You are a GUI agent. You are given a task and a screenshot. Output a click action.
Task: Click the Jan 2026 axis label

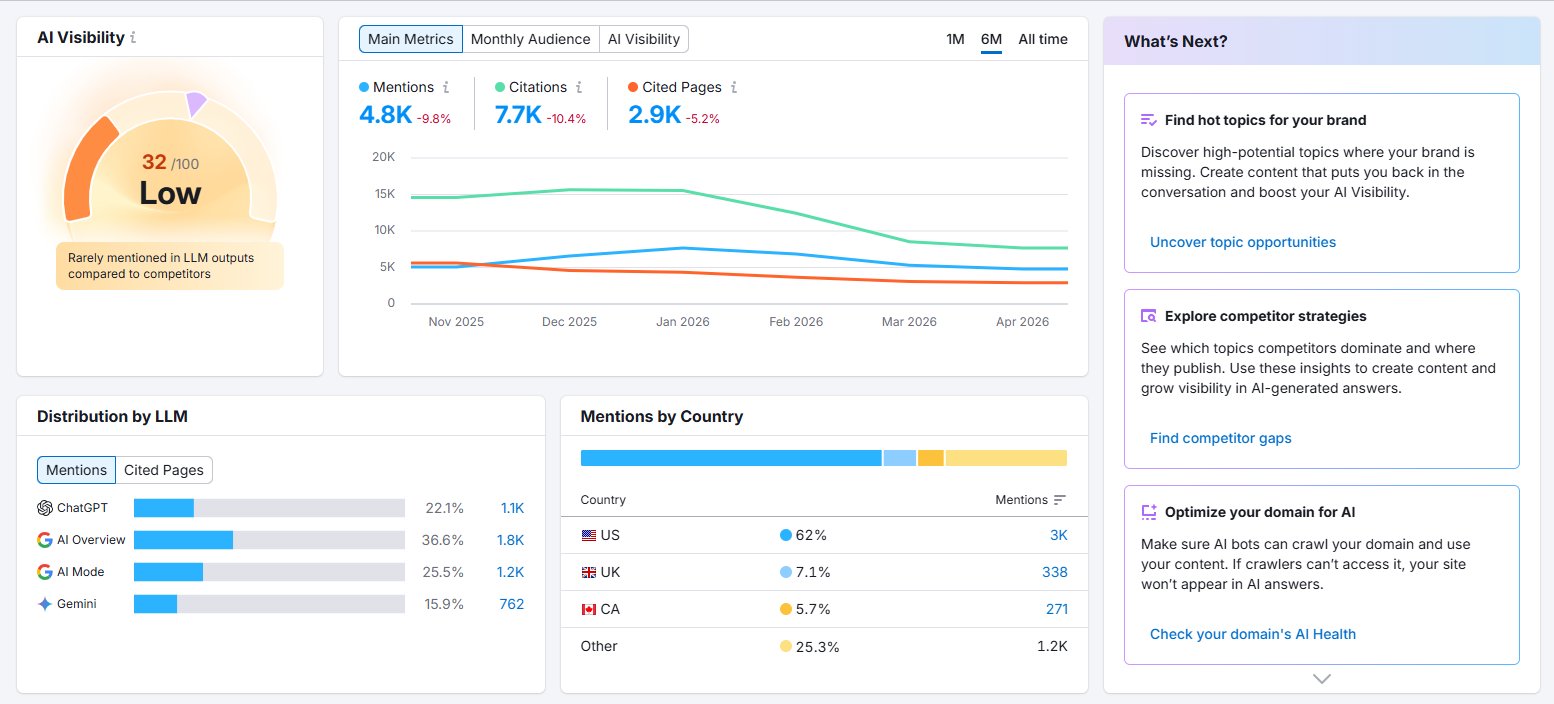click(682, 322)
